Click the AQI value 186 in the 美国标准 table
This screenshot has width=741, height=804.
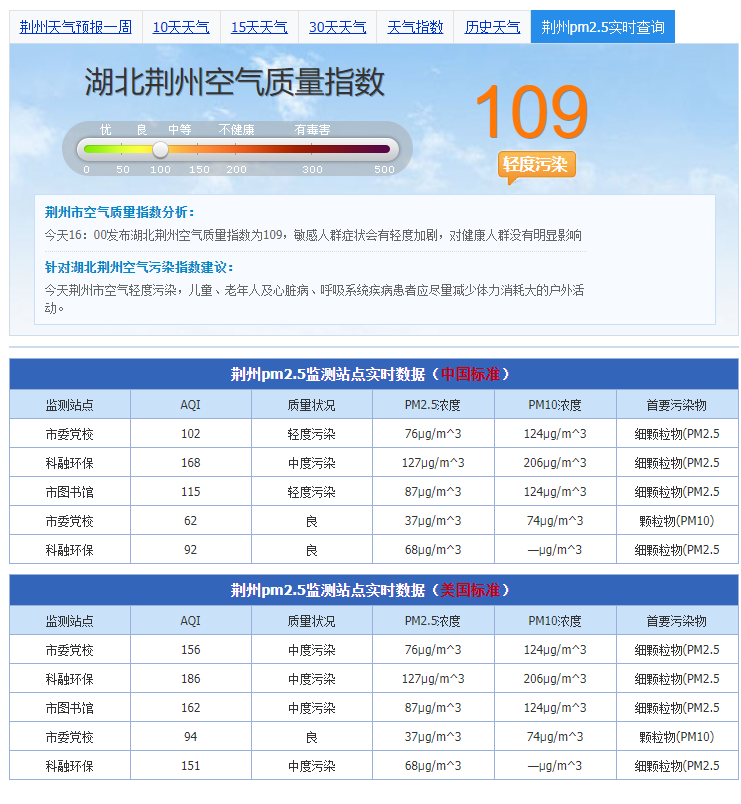190,679
